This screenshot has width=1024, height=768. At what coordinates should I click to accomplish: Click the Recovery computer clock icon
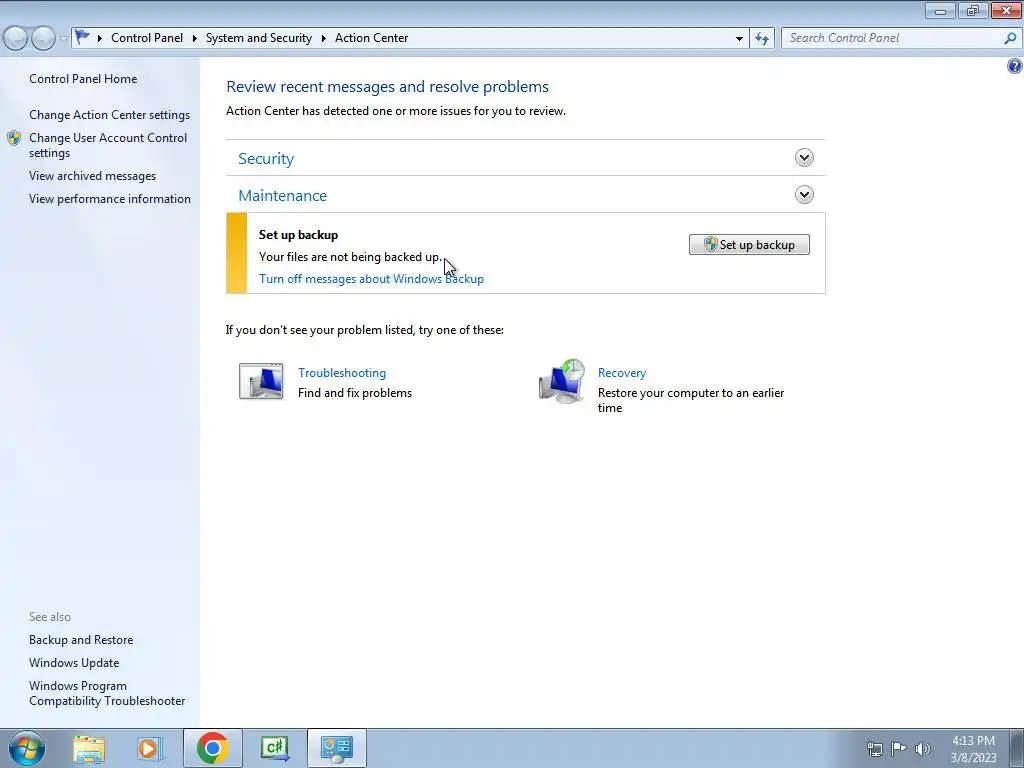[x=562, y=381]
